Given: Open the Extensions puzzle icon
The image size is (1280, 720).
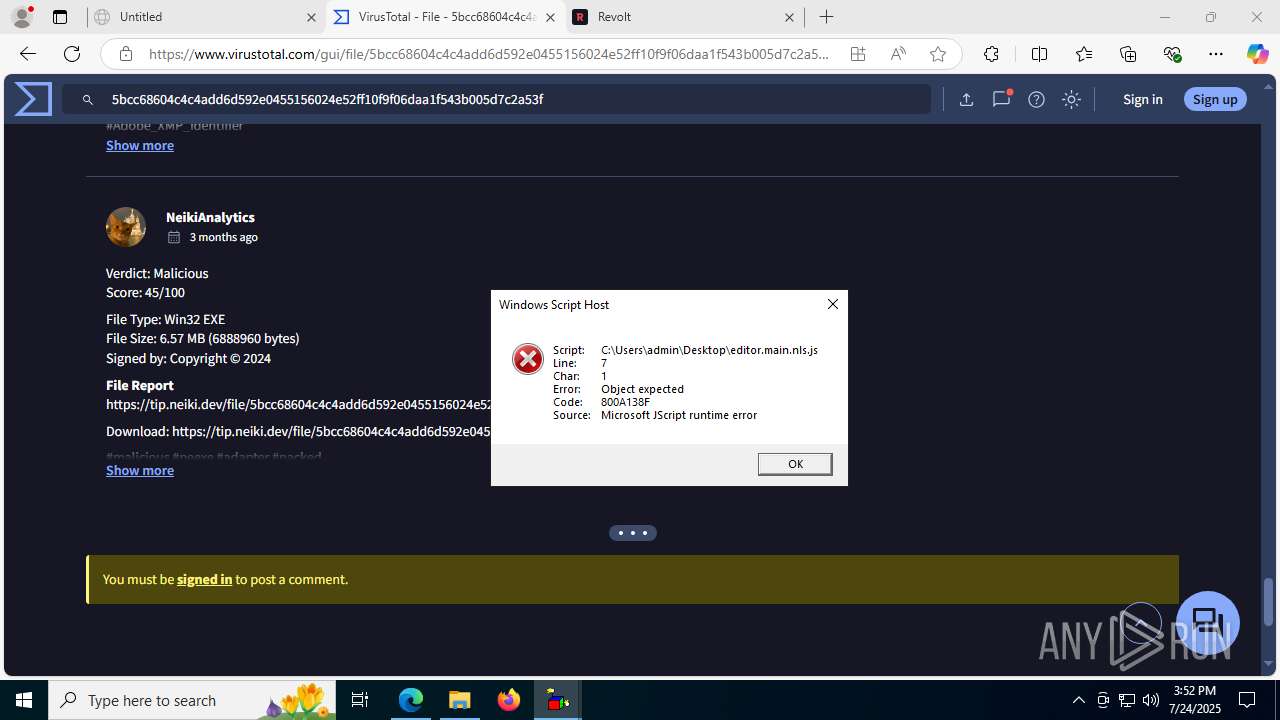Looking at the screenshot, I should pyautogui.click(x=991, y=54).
